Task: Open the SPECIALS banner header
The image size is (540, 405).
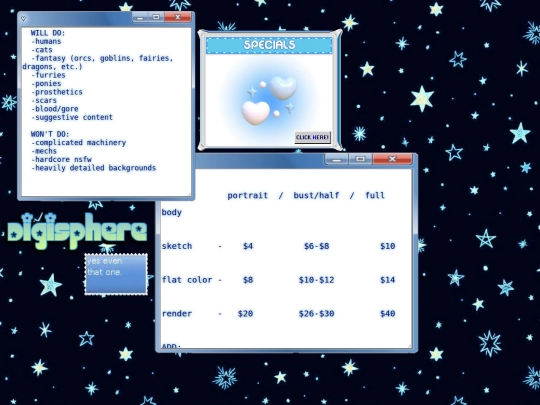Action: tap(269, 45)
